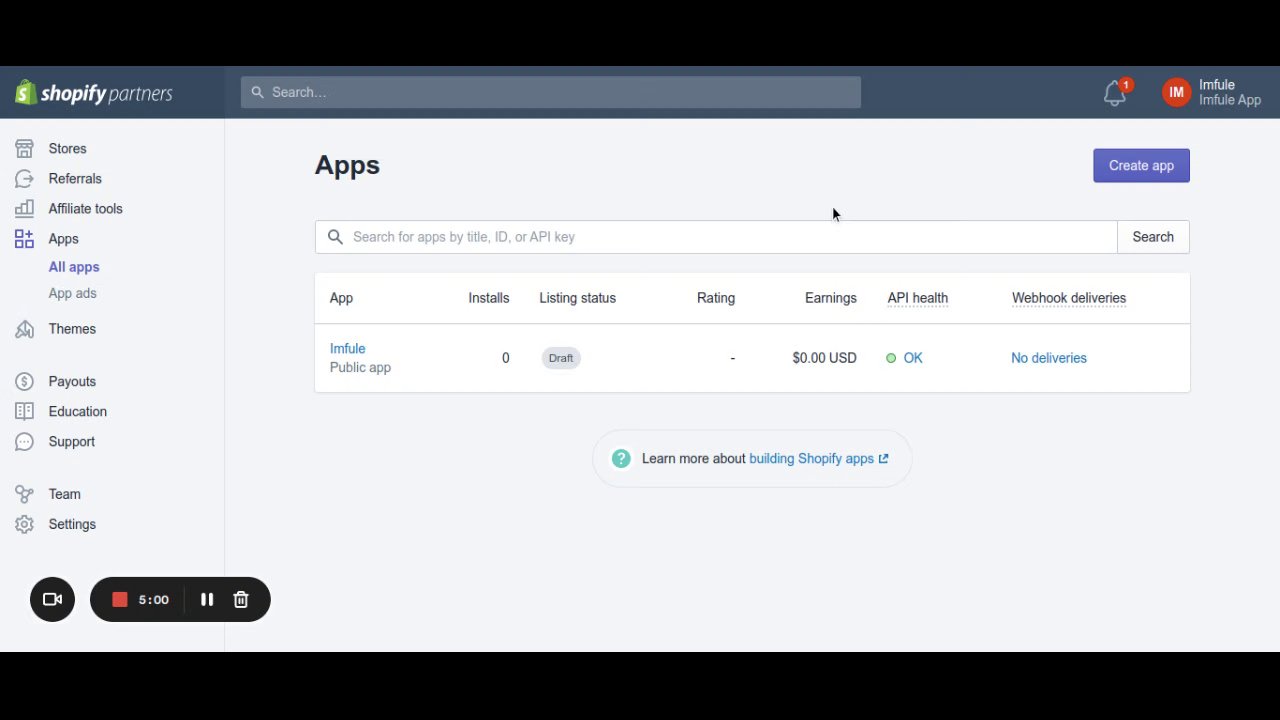
Task: Stop recording with the red square
Action: (120, 600)
